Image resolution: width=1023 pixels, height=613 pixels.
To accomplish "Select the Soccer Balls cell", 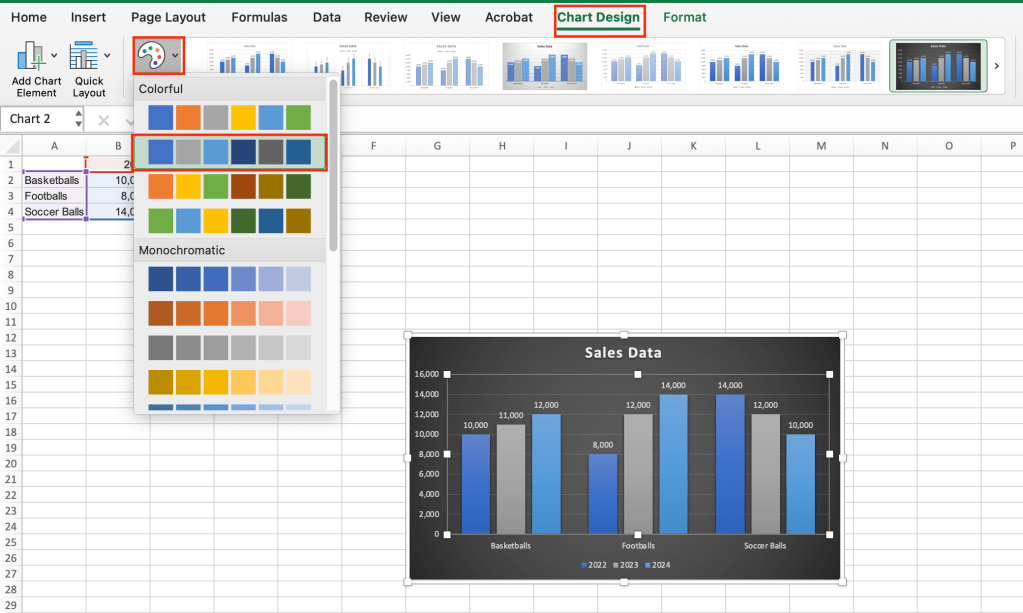I will 54,211.
